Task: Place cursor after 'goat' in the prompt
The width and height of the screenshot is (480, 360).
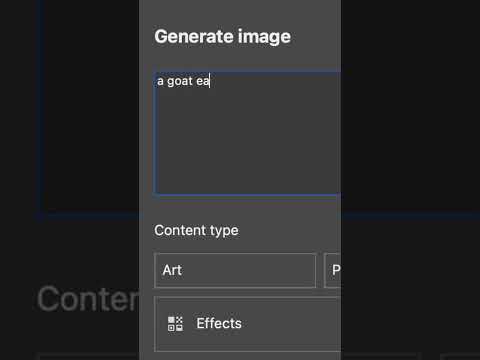Action: [193, 81]
